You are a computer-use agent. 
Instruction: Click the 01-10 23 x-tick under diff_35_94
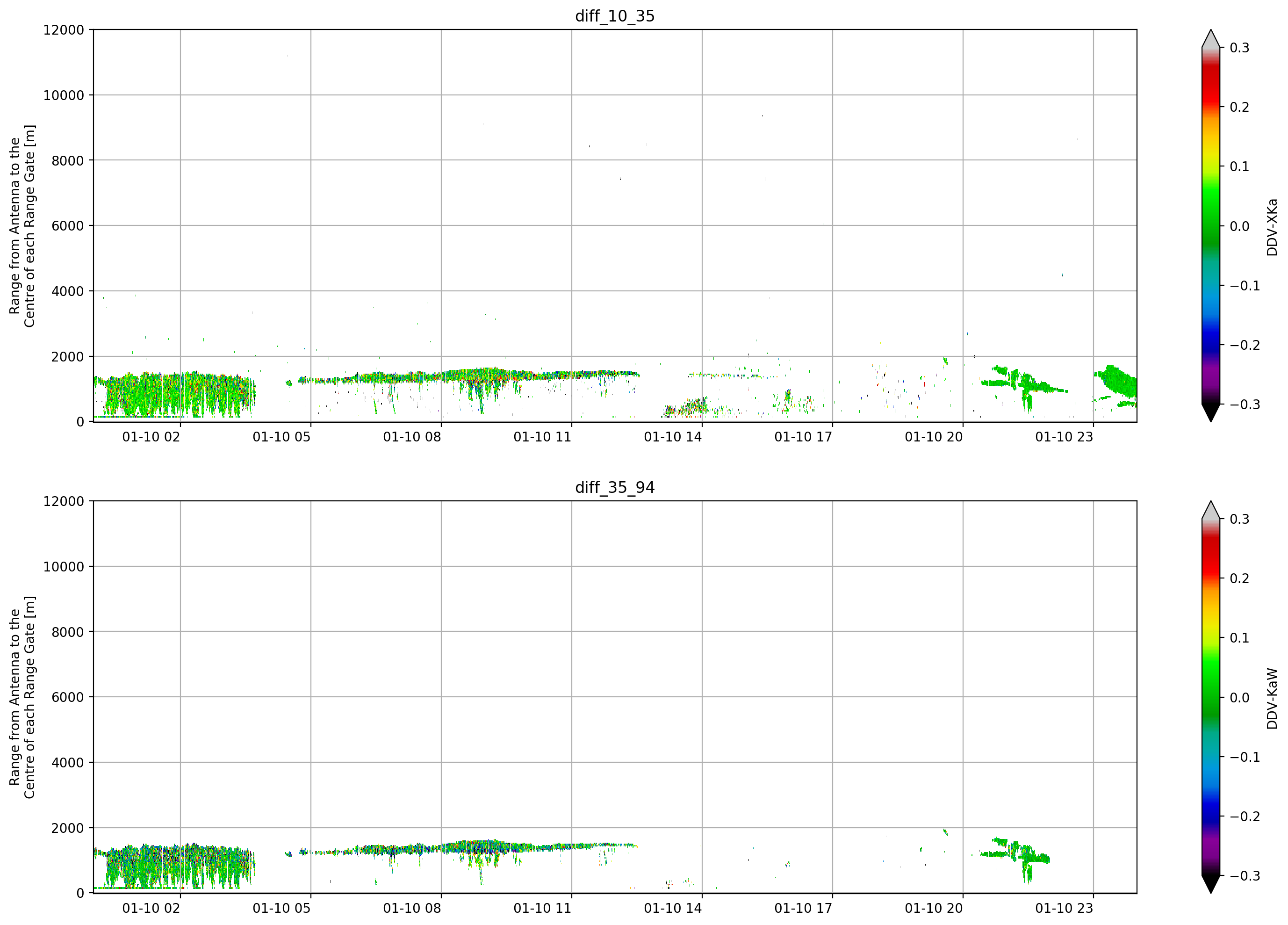pyautogui.click(x=1064, y=908)
